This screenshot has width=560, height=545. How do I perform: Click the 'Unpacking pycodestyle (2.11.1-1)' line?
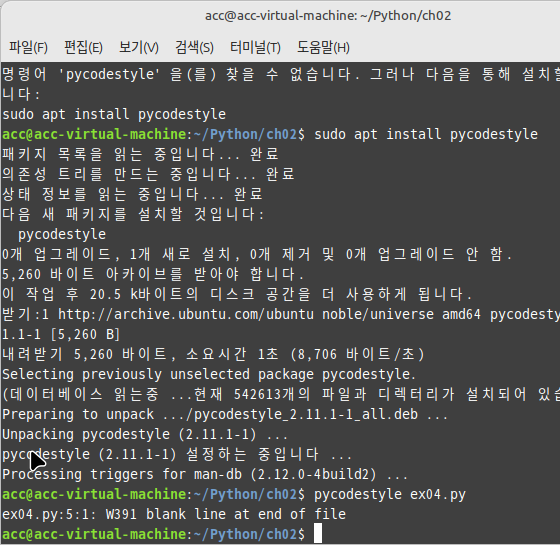(x=145, y=434)
